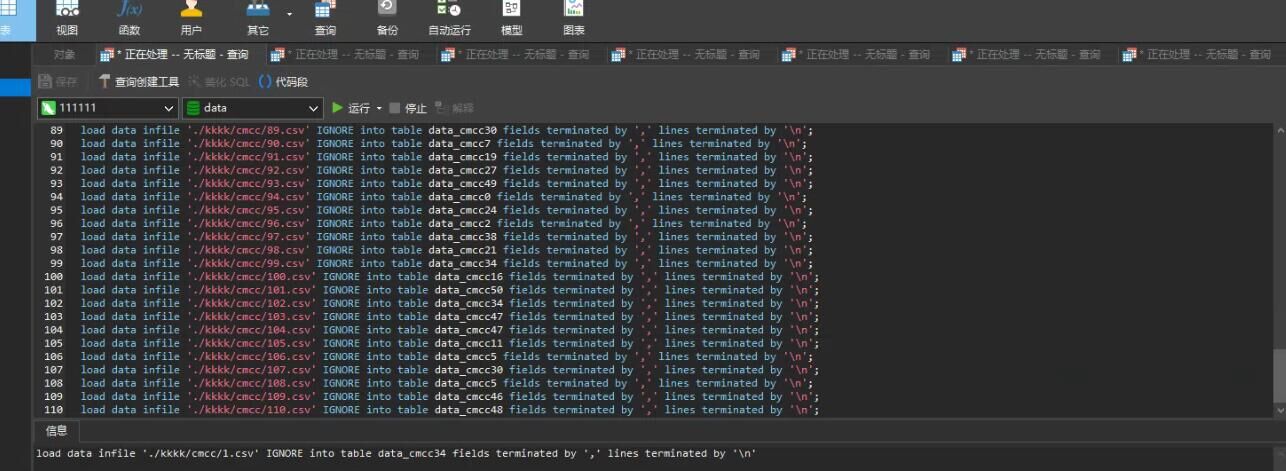The image size is (1286, 471).
Task: Switch to the 对象 (Objects) tab
Action: click(65, 55)
